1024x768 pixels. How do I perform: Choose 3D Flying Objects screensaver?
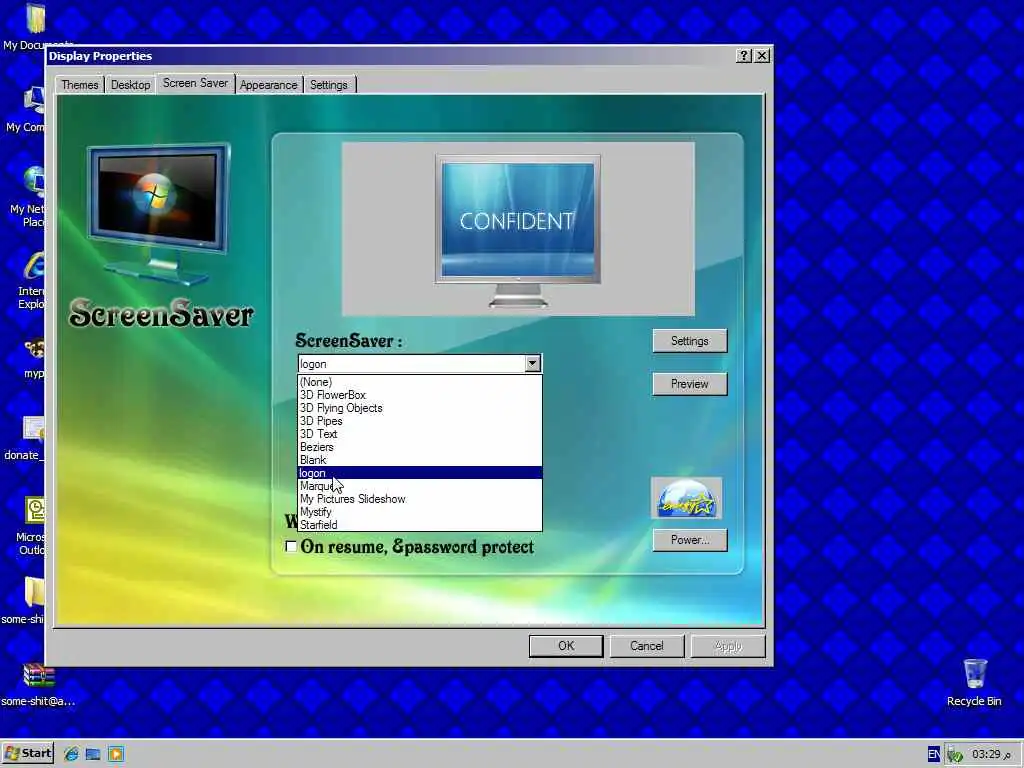pos(419,408)
